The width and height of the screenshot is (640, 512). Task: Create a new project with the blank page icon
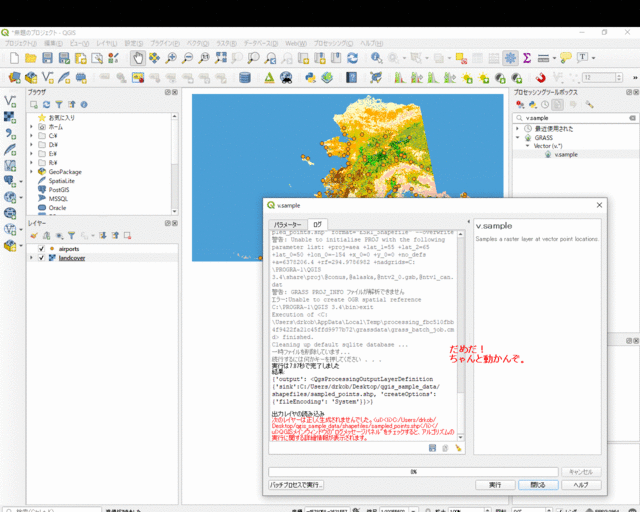click(x=14, y=58)
